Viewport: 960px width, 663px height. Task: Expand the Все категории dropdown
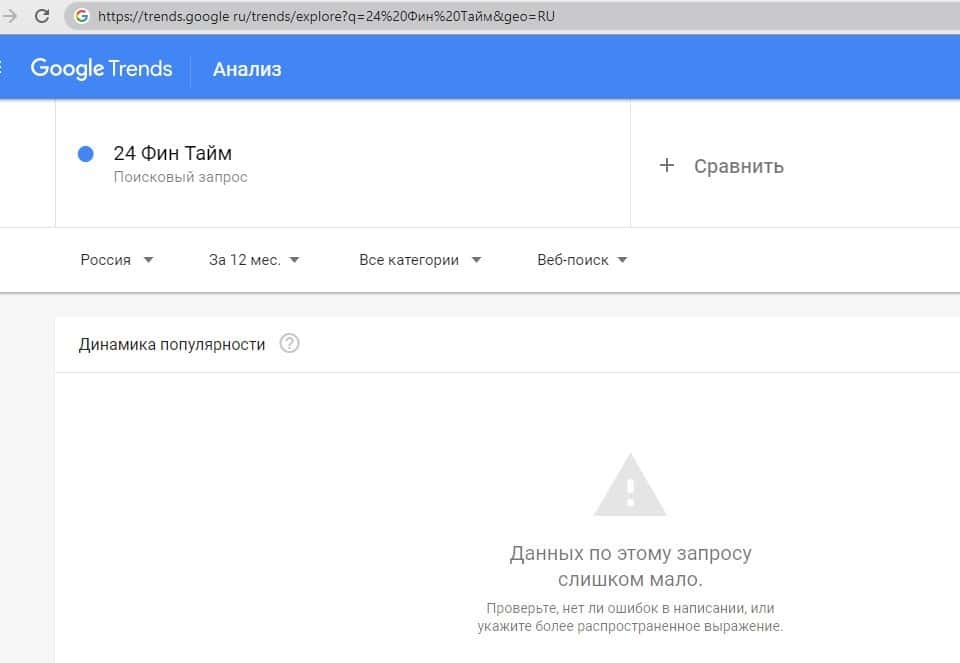pos(420,260)
